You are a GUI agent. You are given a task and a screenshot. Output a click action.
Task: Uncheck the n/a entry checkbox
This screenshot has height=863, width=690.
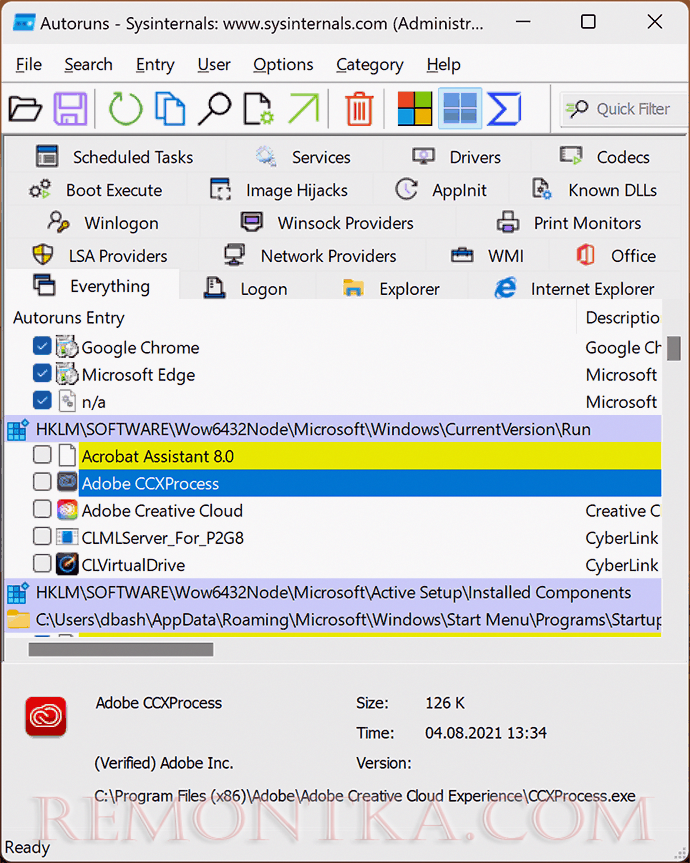coord(42,400)
